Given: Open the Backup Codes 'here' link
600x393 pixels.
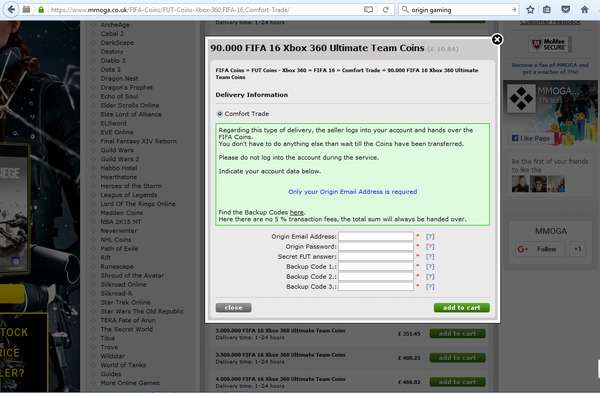Looking at the screenshot, I should pyautogui.click(x=297, y=212).
